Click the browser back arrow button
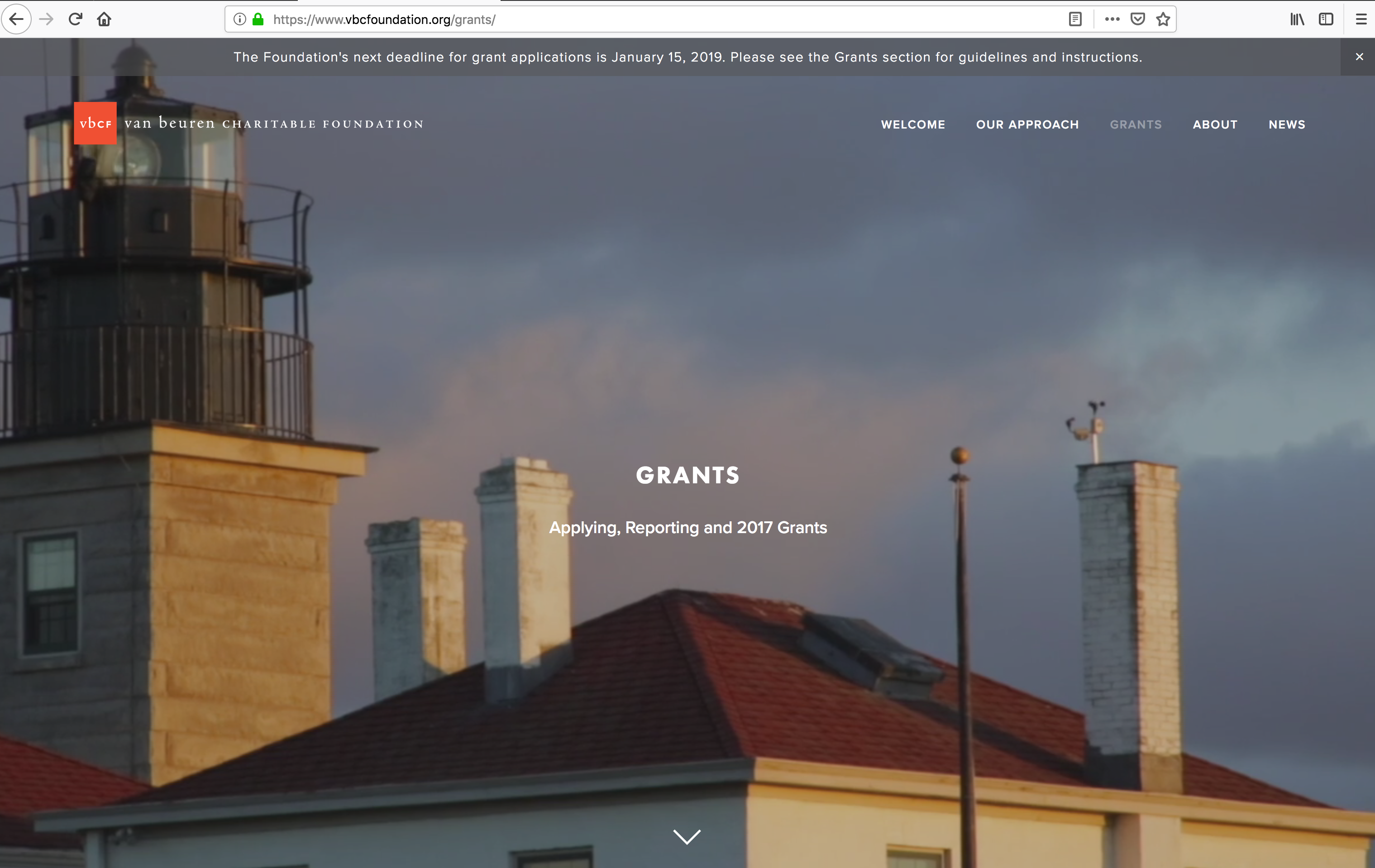Image resolution: width=1375 pixels, height=868 pixels. coord(17,19)
